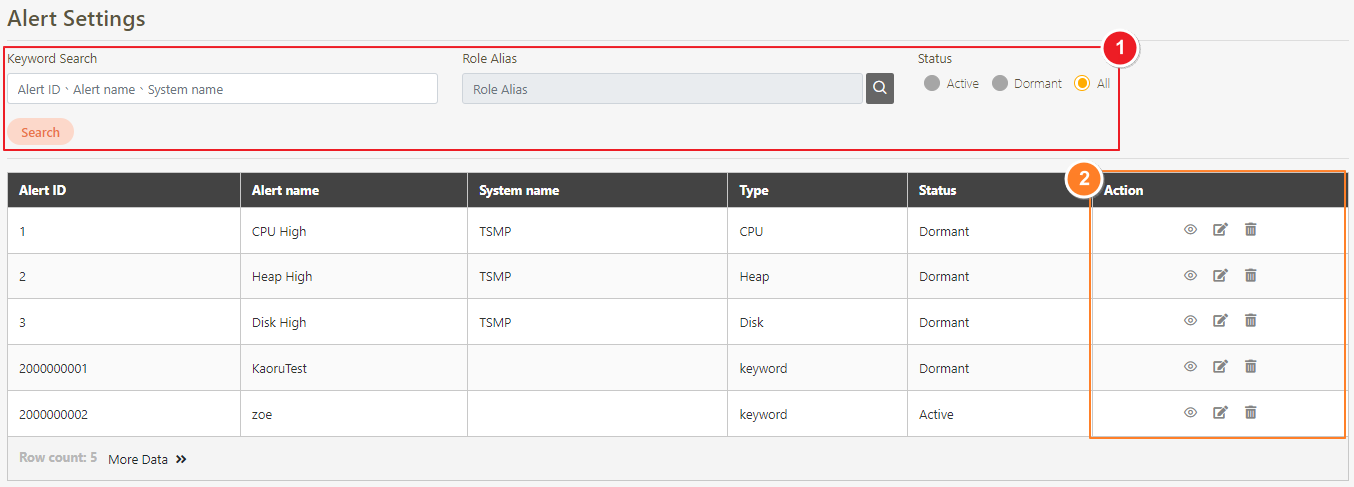Click the Alert ID column header
1354x487 pixels.
click(x=43, y=190)
